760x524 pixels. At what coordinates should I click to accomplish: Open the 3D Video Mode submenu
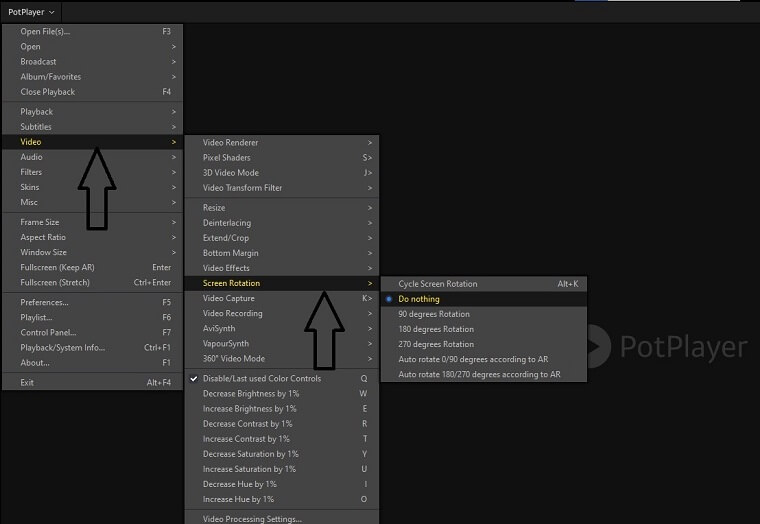(282, 173)
